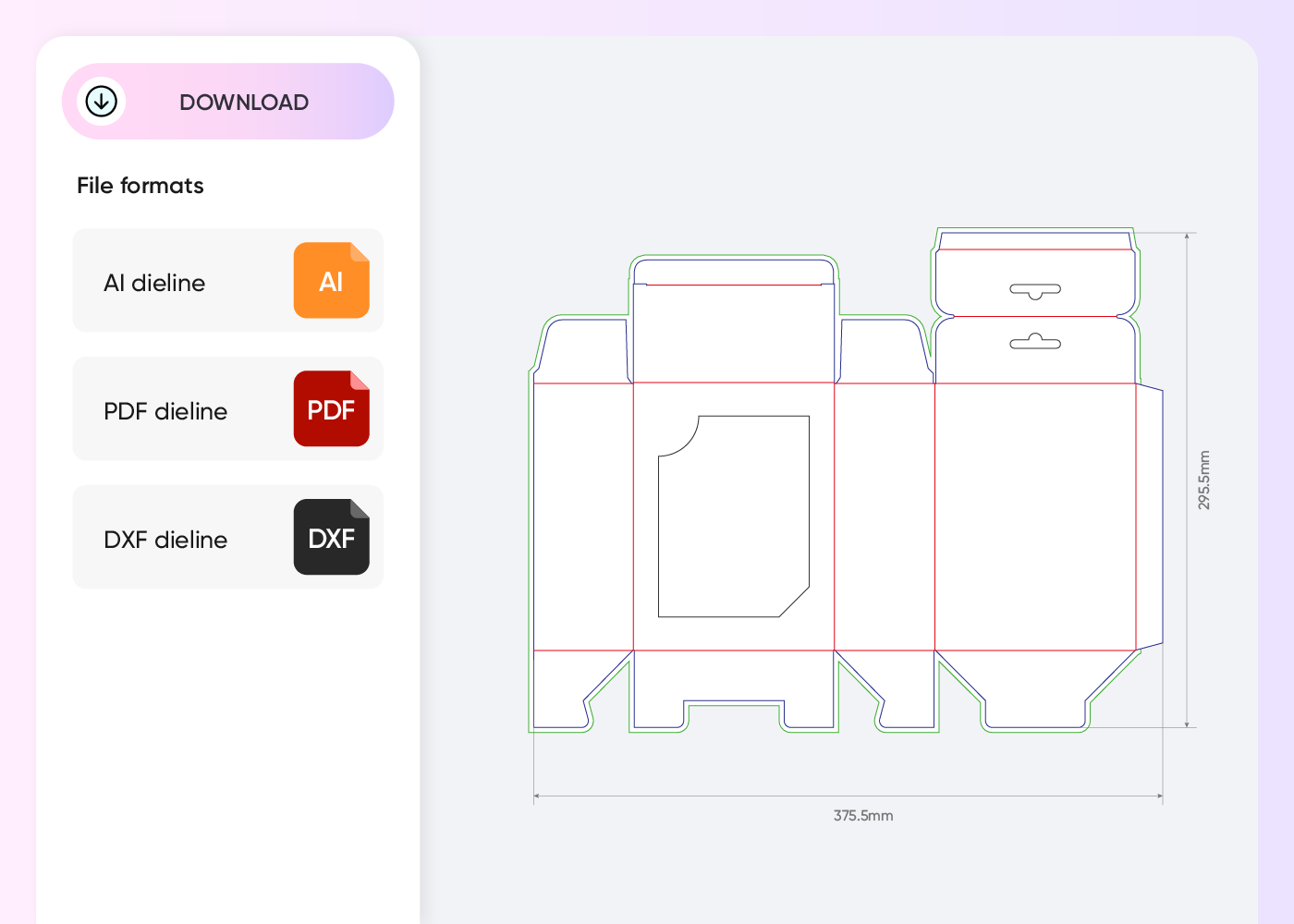The height and width of the screenshot is (924, 1294).
Task: Select the DXF dieline format row
Action: pyautogui.click(x=228, y=537)
